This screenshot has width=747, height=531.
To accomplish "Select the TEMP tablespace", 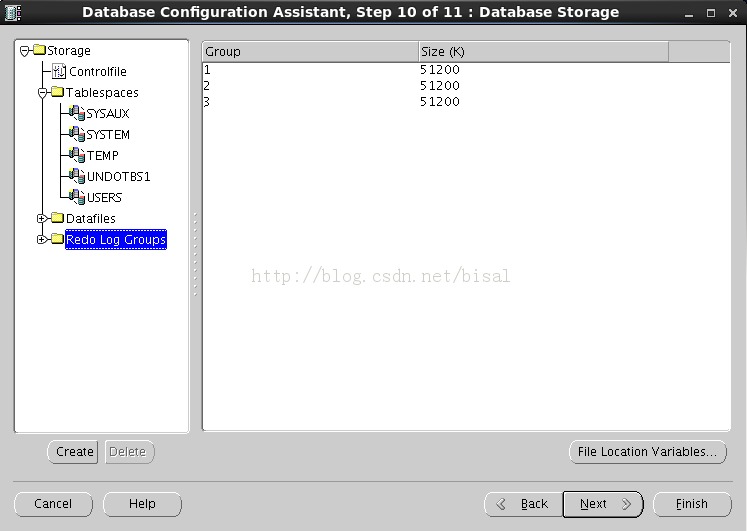I will tap(102, 156).
